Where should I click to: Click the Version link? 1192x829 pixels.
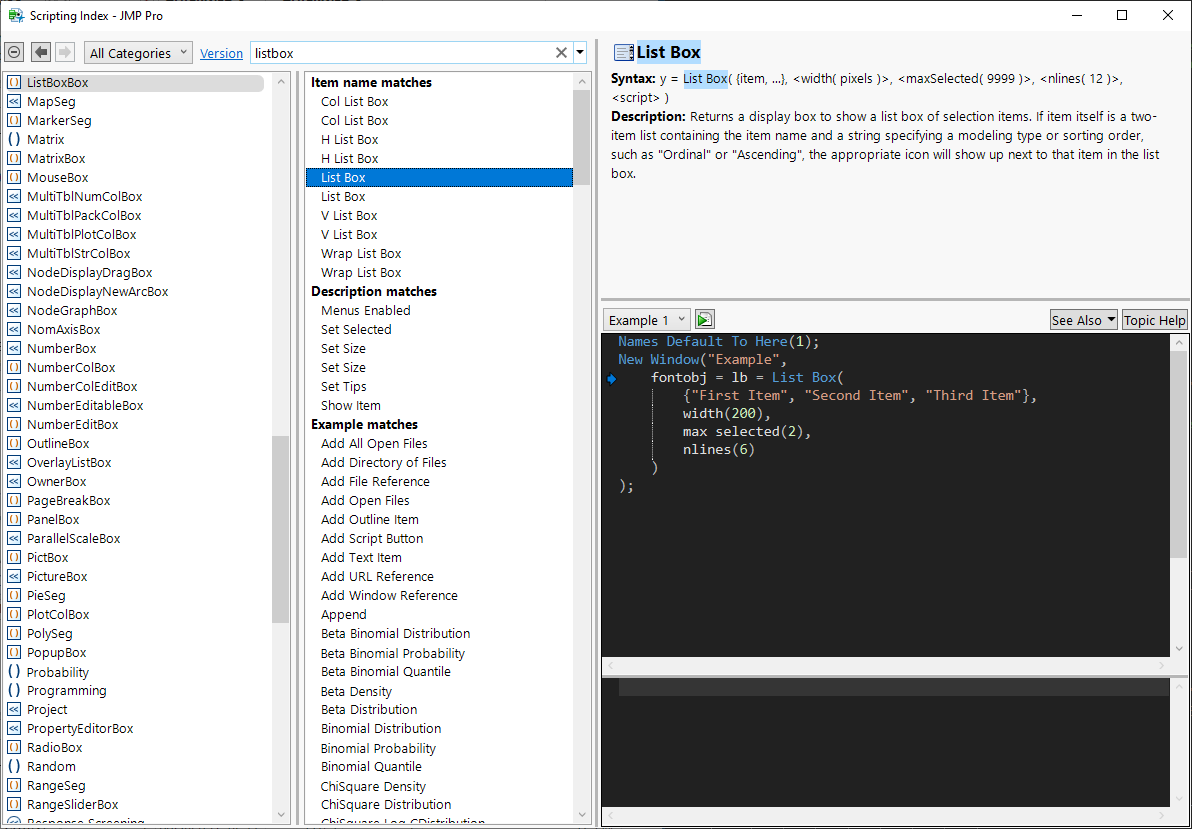coord(221,53)
